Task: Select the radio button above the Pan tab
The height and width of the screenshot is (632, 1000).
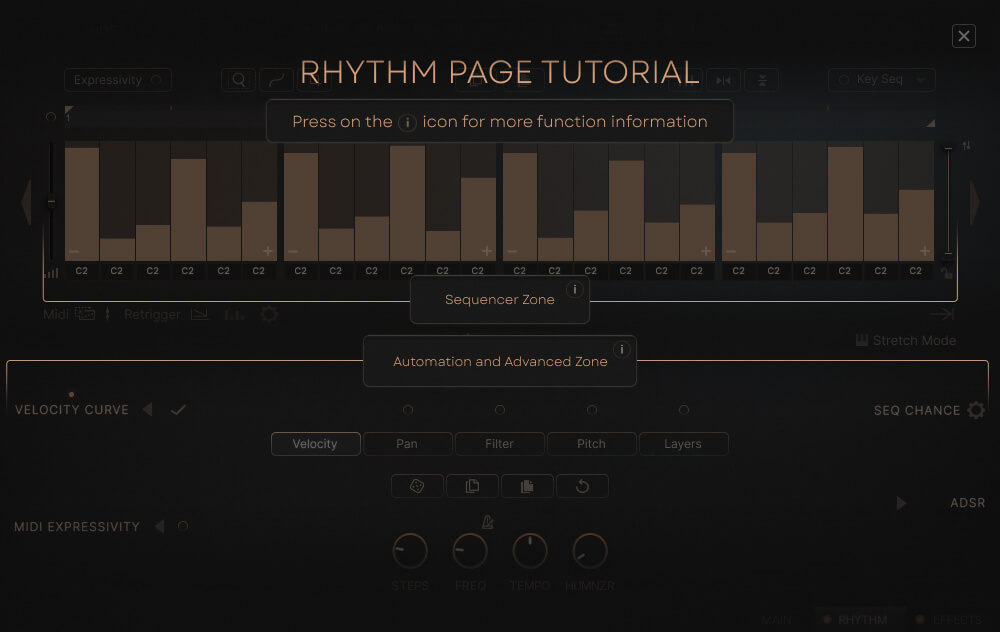Action: 408,409
